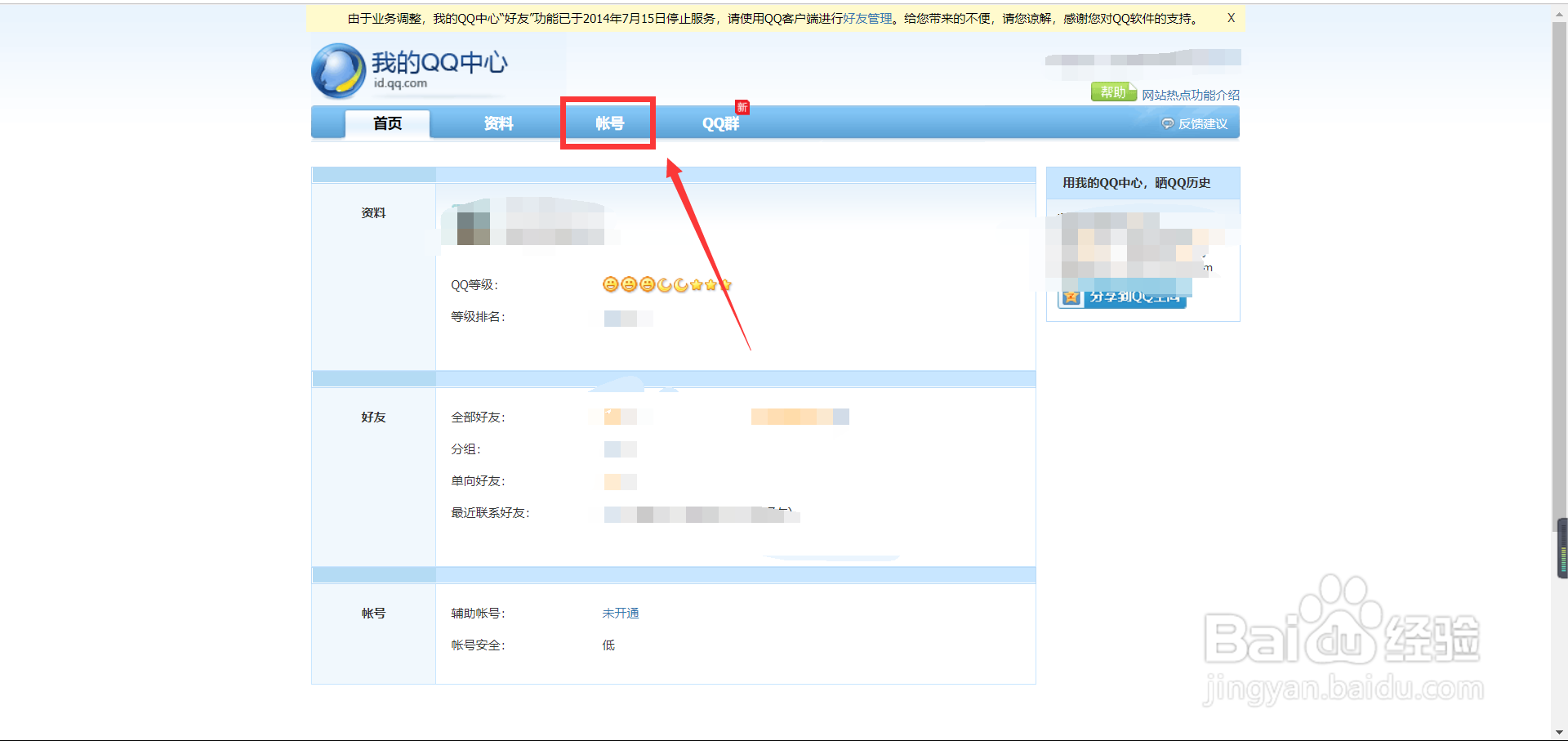Screen dimensions: 1568x741
Task: Click the 分组 label
Action: coord(465,449)
